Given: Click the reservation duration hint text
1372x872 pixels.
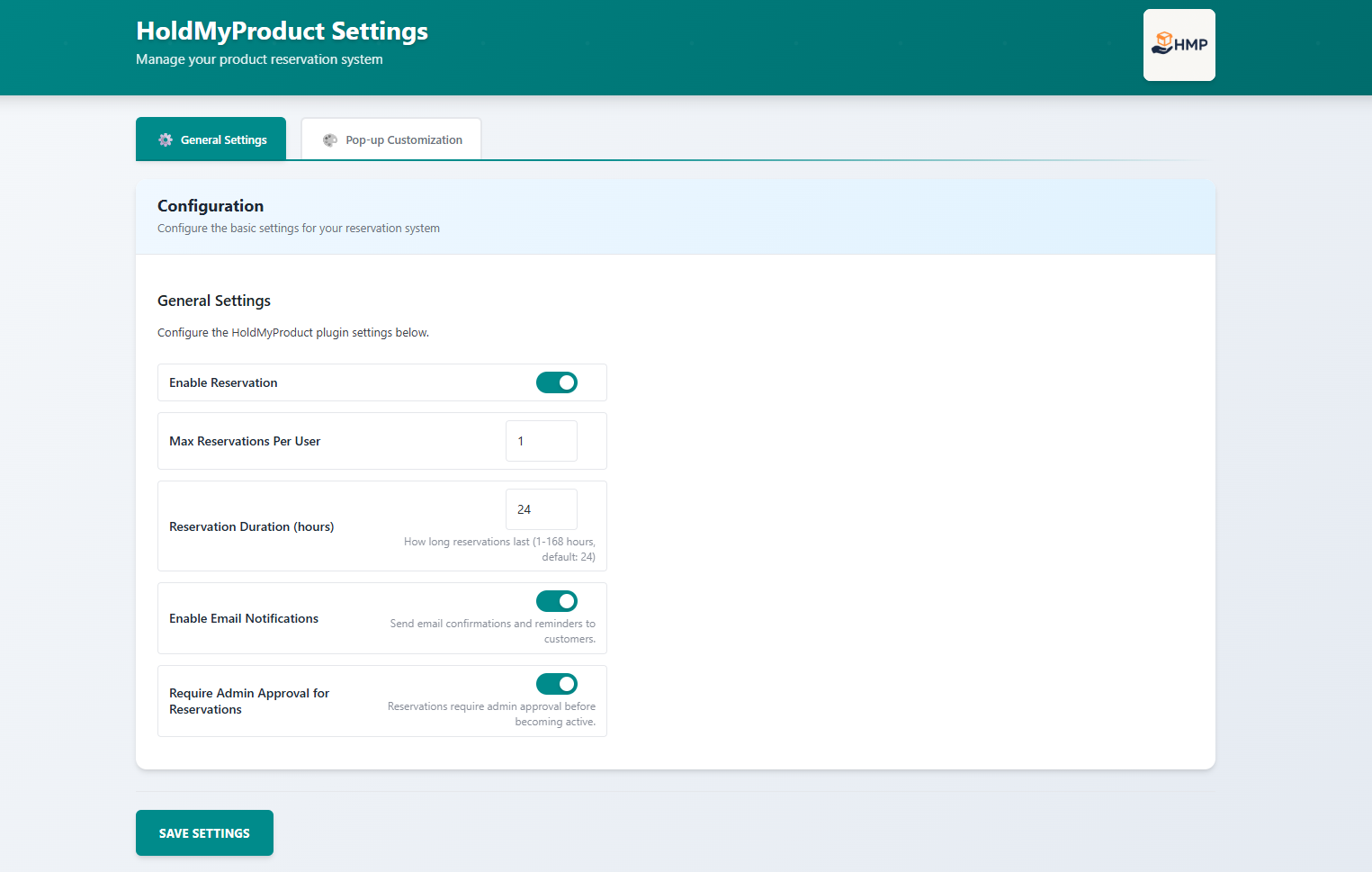Looking at the screenshot, I should pos(499,549).
